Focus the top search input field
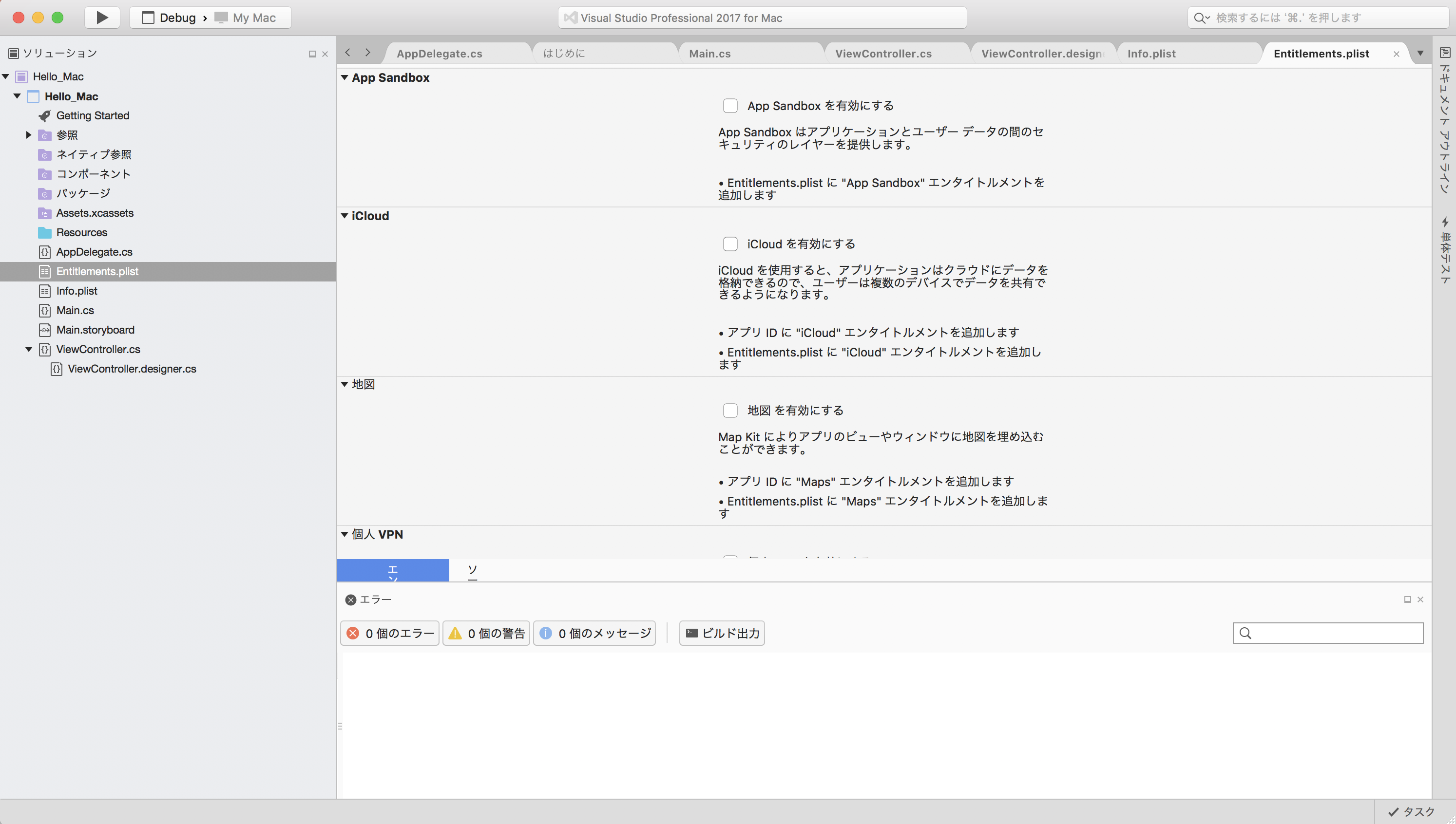Screen dimensions: 1456x824 coord(1318,18)
